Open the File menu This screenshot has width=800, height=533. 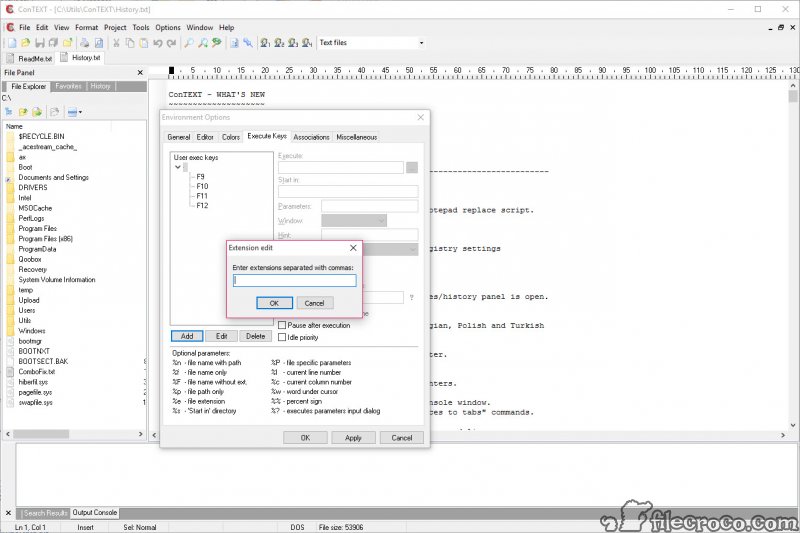(24, 28)
